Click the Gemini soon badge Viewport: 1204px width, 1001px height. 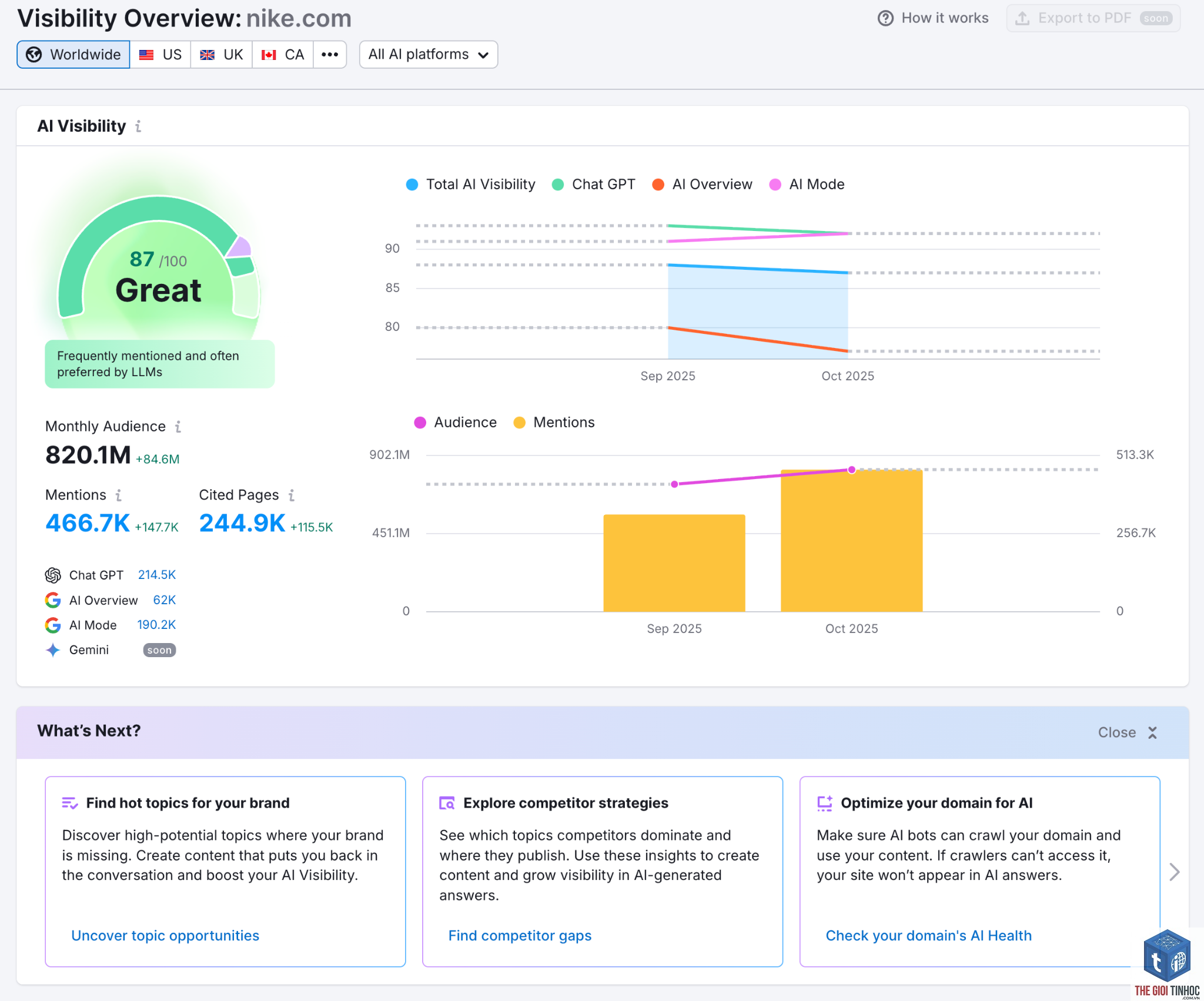tap(159, 650)
